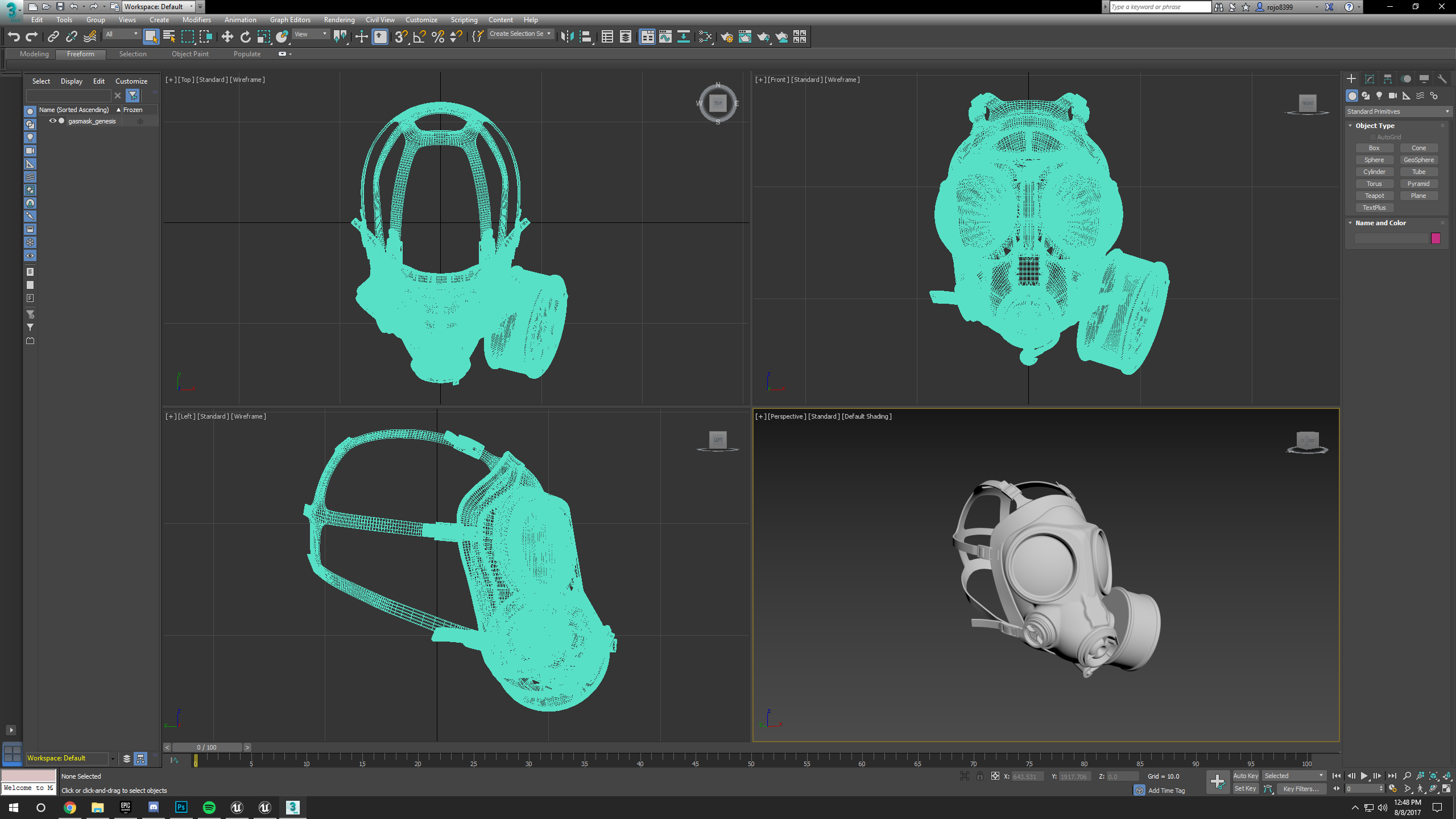Go to End frame button
This screenshot has width=1456, height=819.
1392,776
